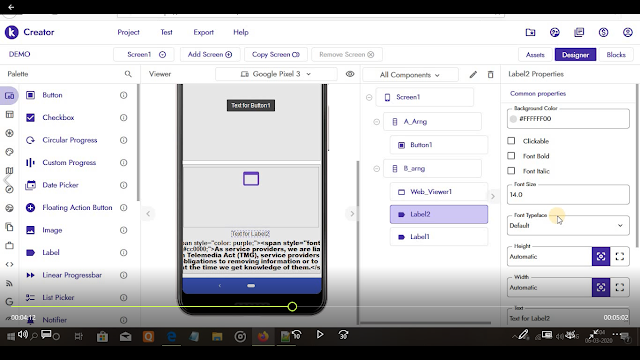Open the Layout palette category icon

point(9,115)
